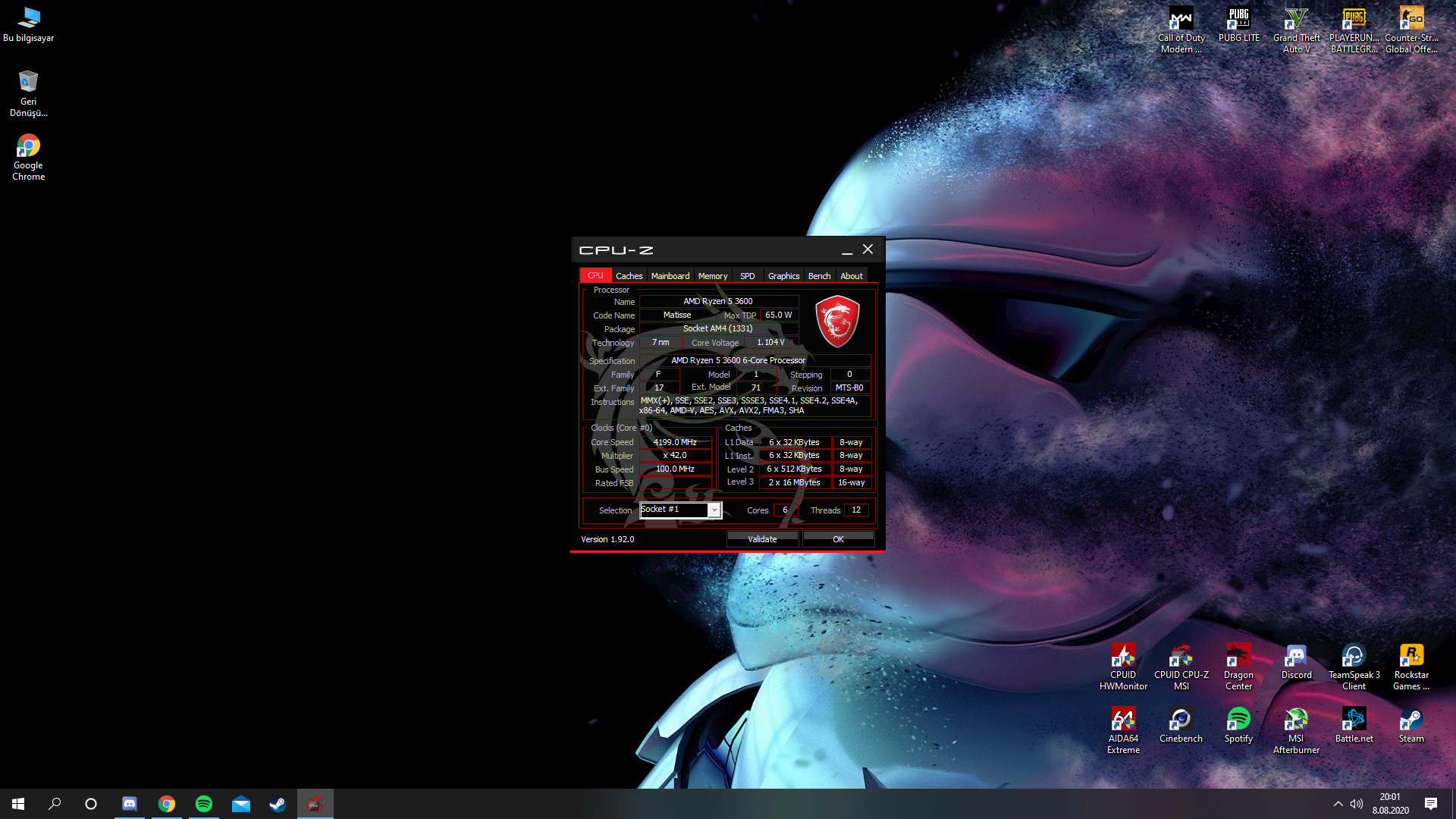Click the Core Voltage value 1.104 V
1456x819 pixels.
[x=771, y=343]
